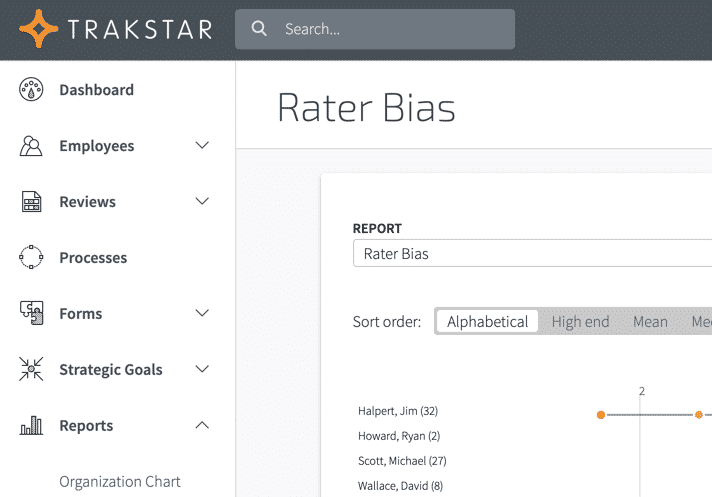Collapse the Reports section chevron
The width and height of the screenshot is (712, 497).
pos(202,425)
